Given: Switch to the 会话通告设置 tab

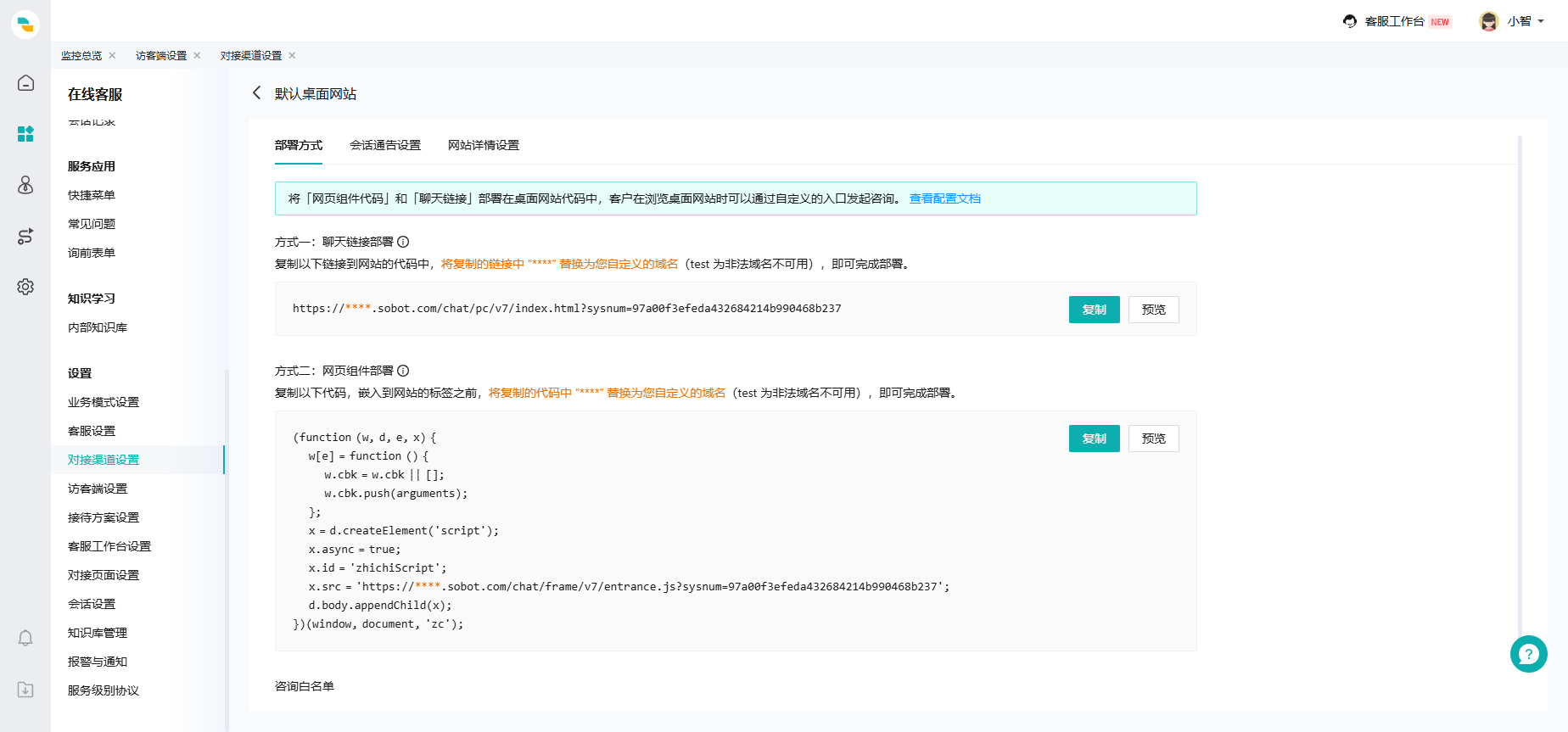Looking at the screenshot, I should pos(385,145).
